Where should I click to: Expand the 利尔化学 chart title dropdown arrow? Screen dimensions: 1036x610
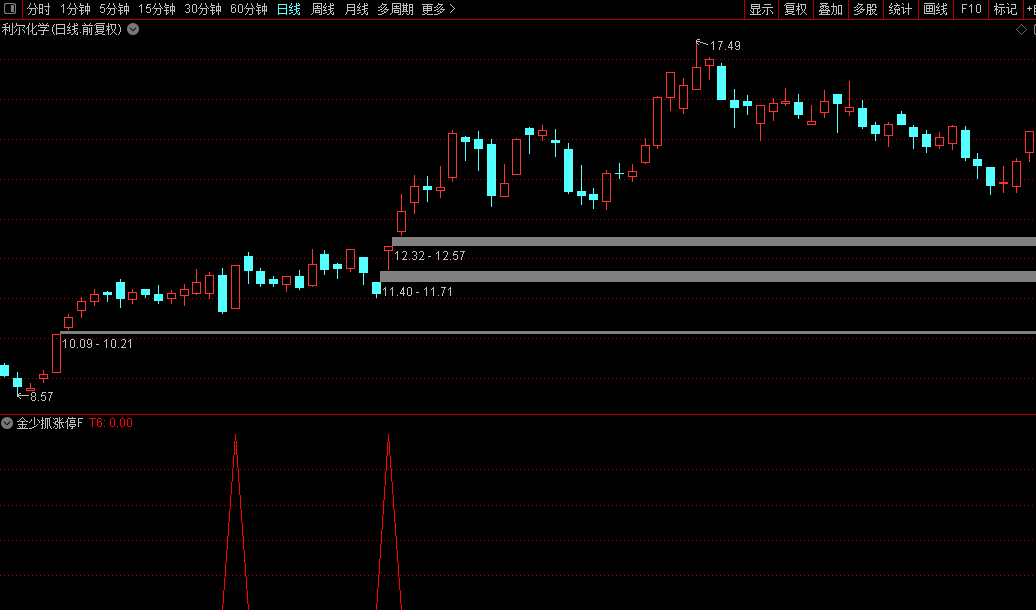point(133,29)
